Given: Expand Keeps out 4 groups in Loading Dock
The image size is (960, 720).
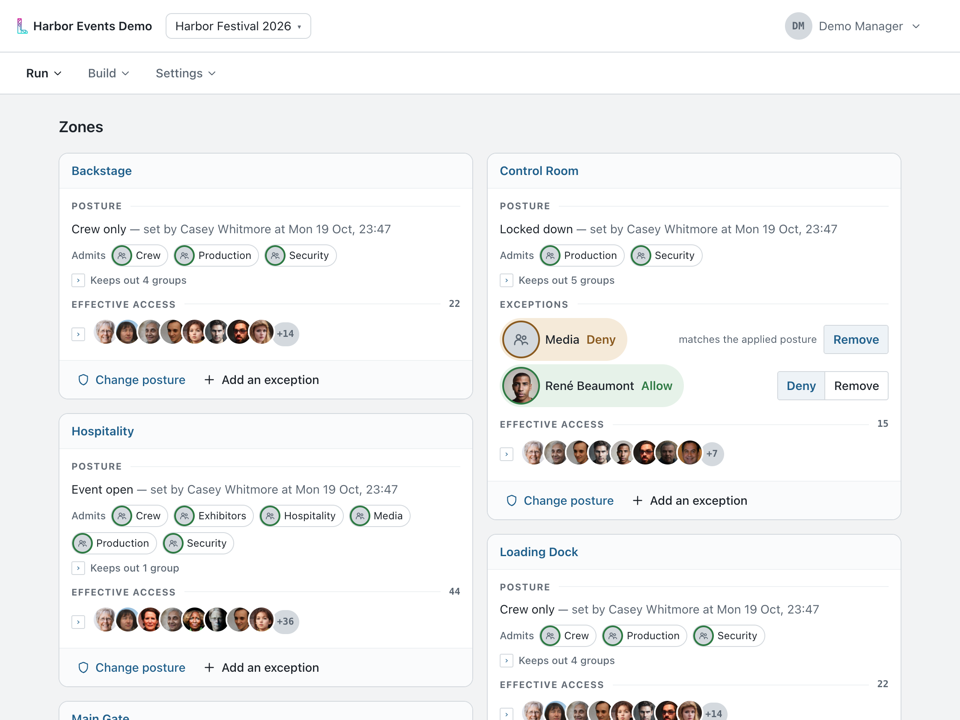Looking at the screenshot, I should click(x=506, y=661).
